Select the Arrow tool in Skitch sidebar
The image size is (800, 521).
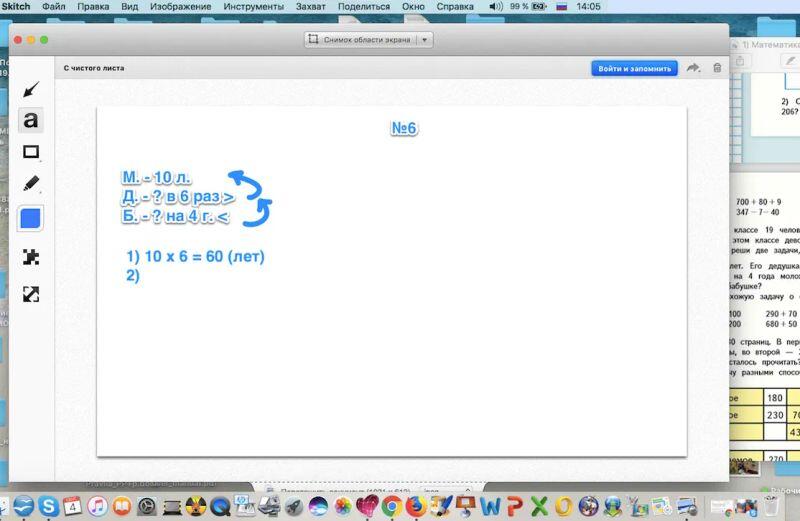[31, 90]
